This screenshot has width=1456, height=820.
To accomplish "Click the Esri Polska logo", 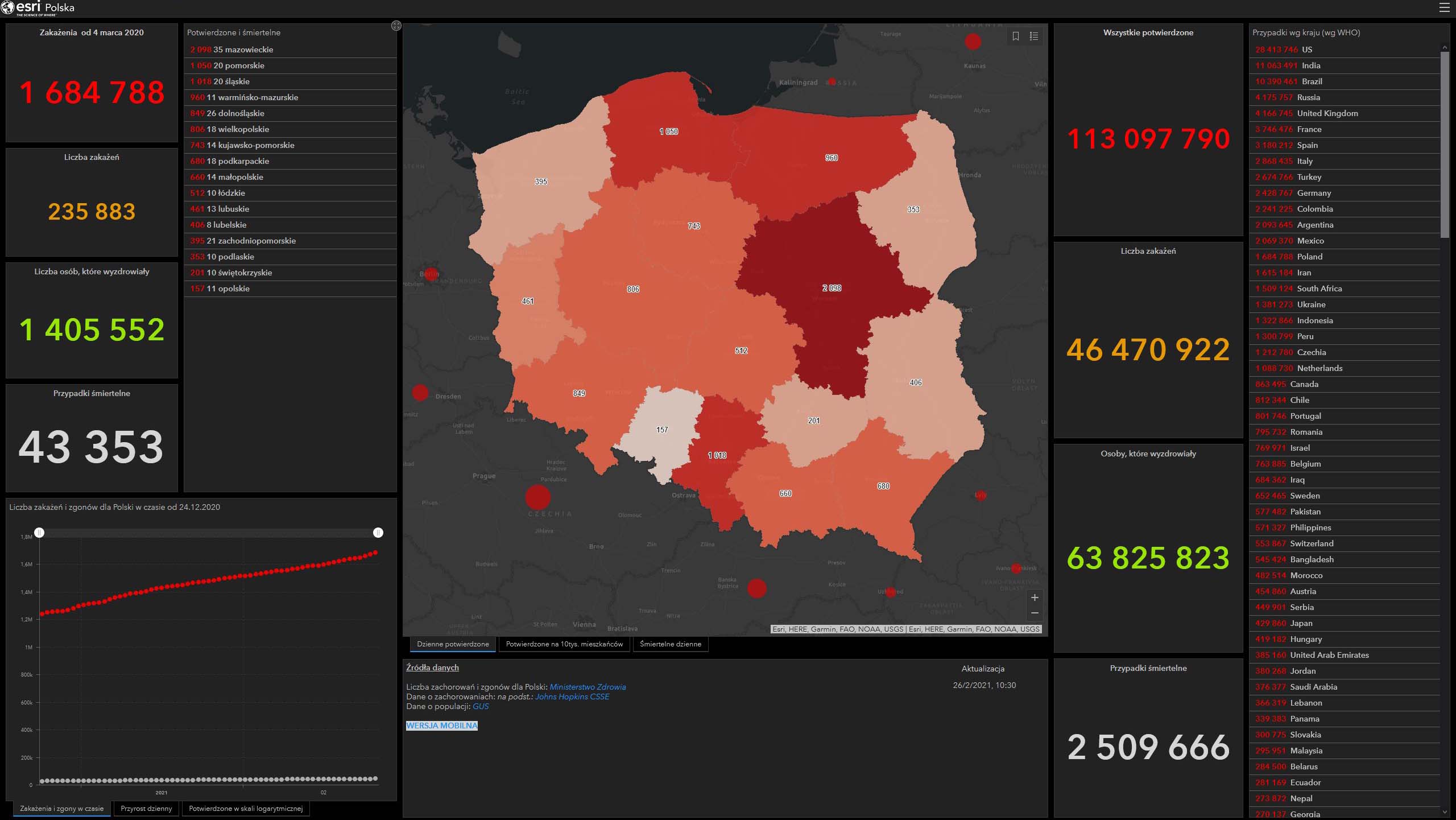I will [x=38, y=8].
